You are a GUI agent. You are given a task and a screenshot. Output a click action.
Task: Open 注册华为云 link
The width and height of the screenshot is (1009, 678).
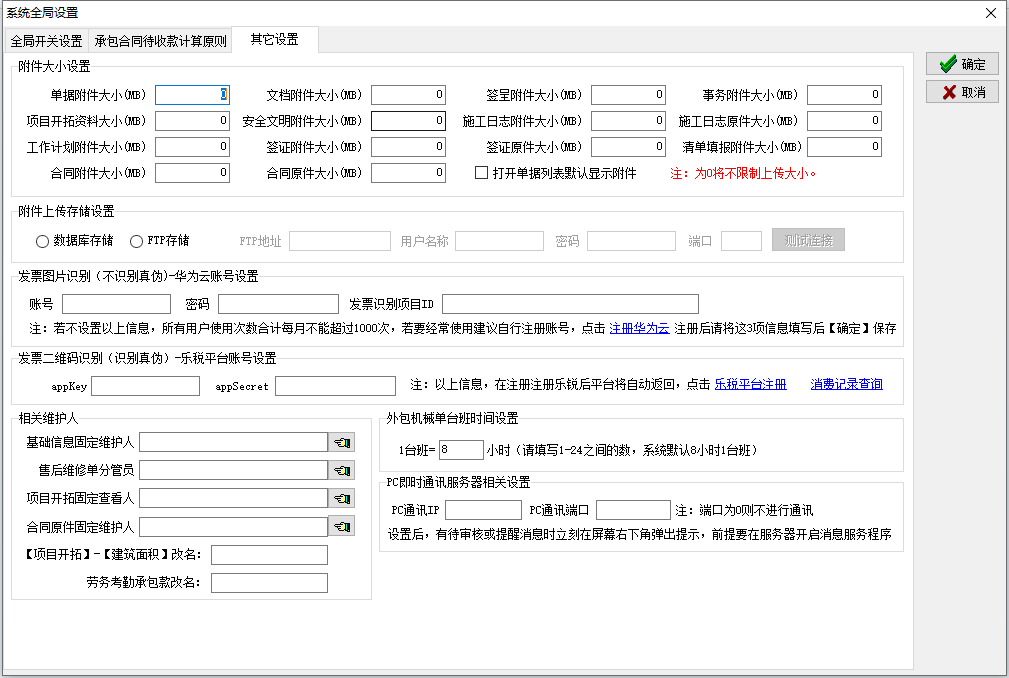pyautogui.click(x=639, y=328)
